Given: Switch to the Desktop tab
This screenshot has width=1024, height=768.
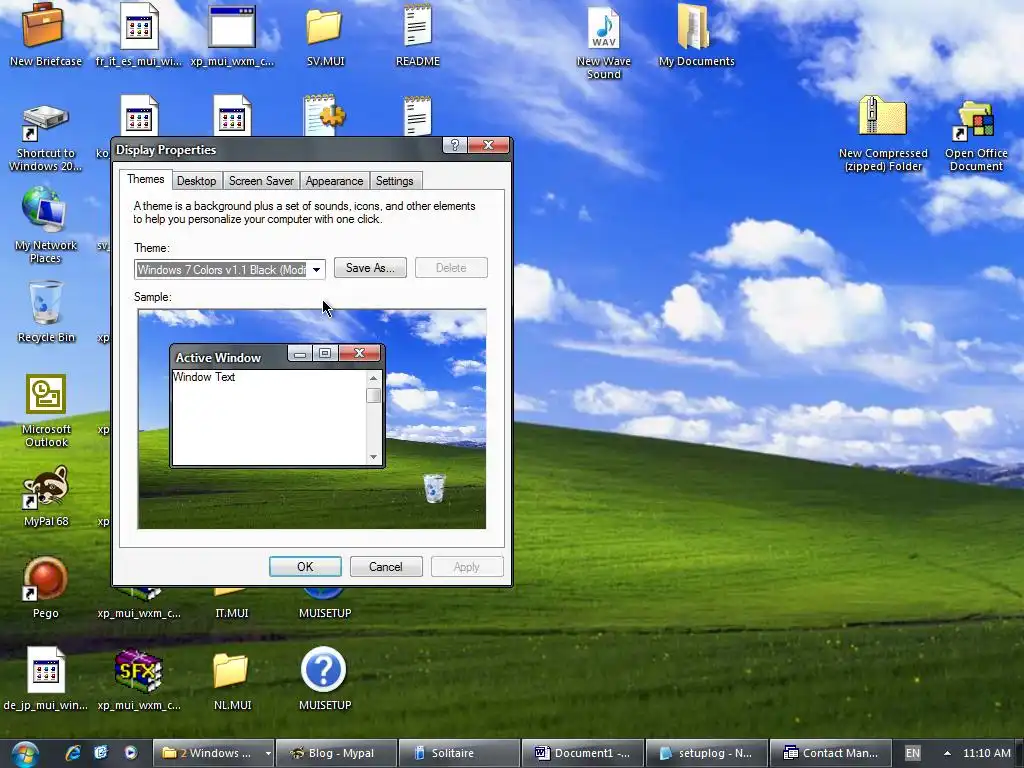Looking at the screenshot, I should click(197, 181).
